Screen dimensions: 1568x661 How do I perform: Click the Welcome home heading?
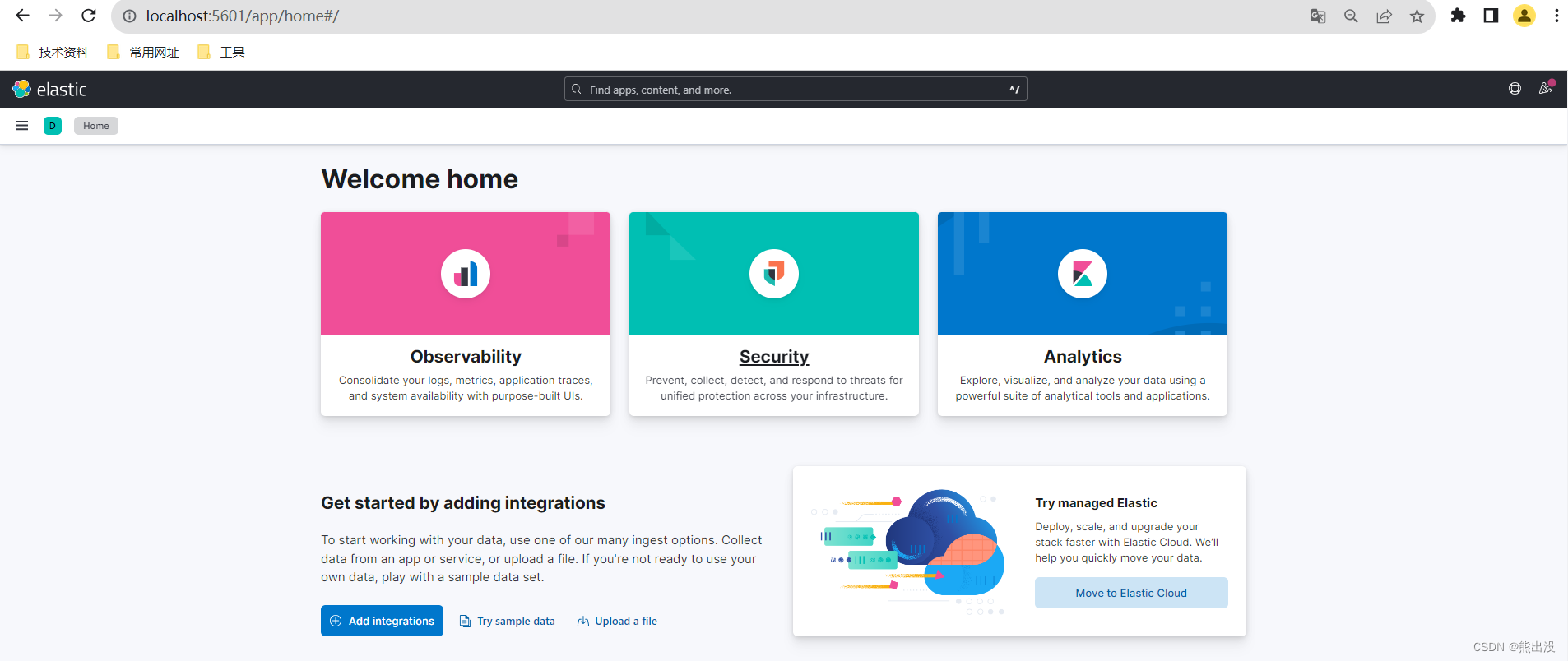(420, 179)
